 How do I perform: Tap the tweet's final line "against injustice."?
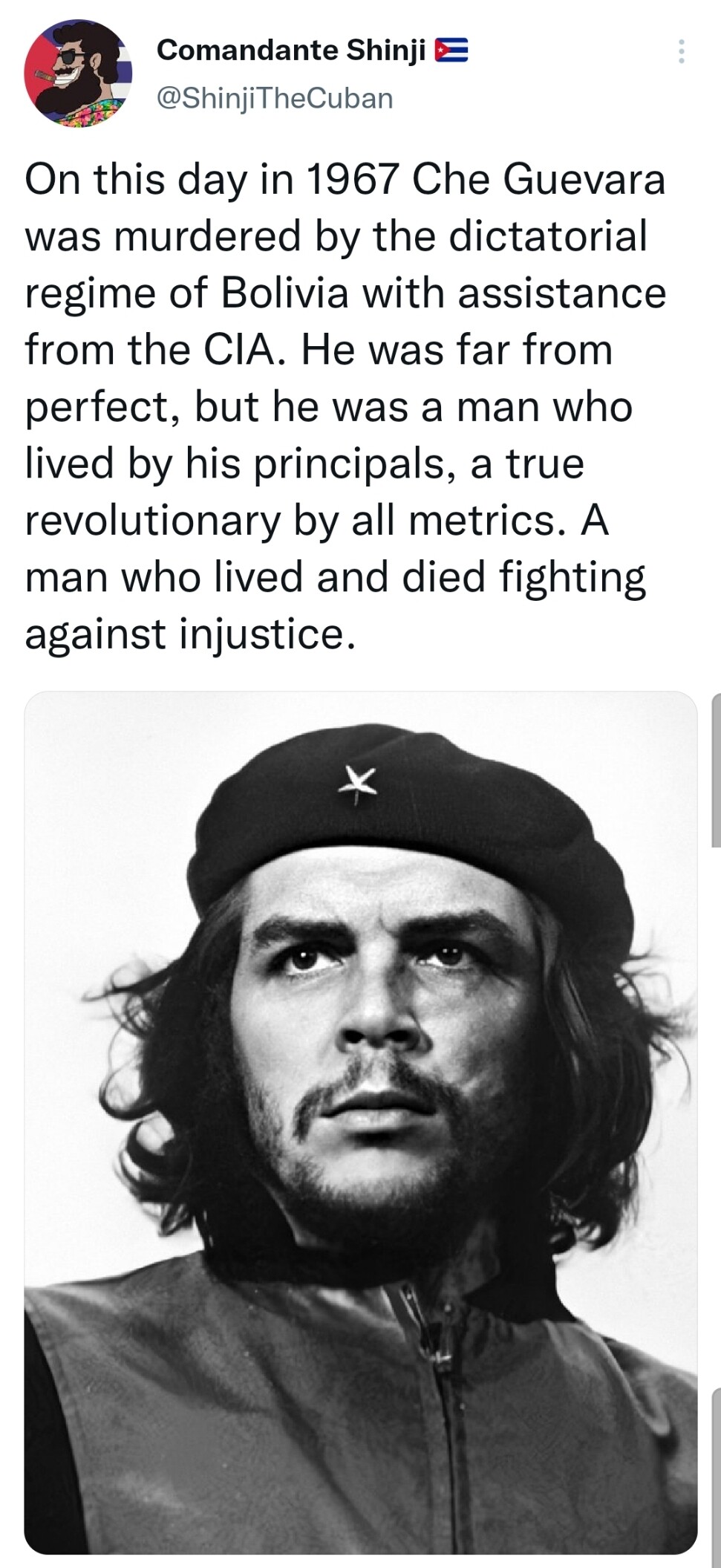pyautogui.click(x=191, y=635)
